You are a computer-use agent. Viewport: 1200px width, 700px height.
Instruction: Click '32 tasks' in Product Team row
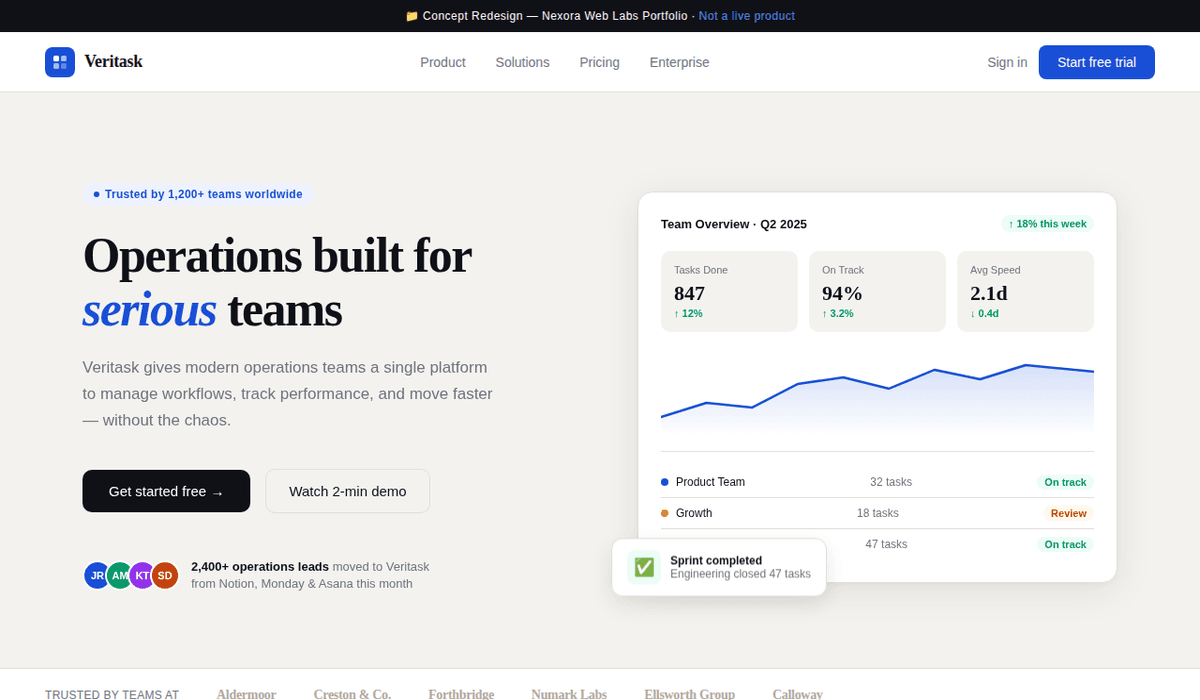[x=891, y=482]
